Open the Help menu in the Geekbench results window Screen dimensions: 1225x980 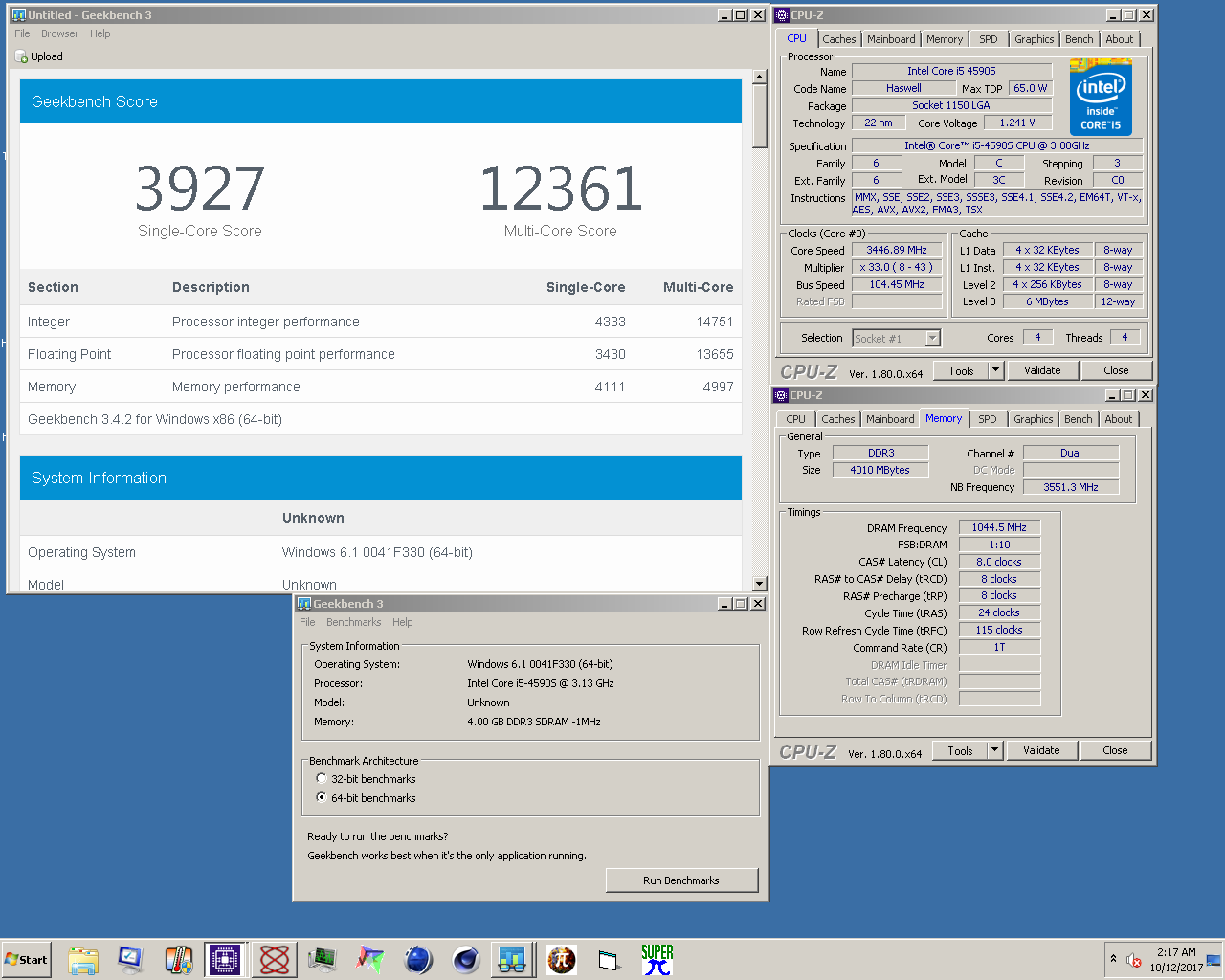tap(100, 33)
